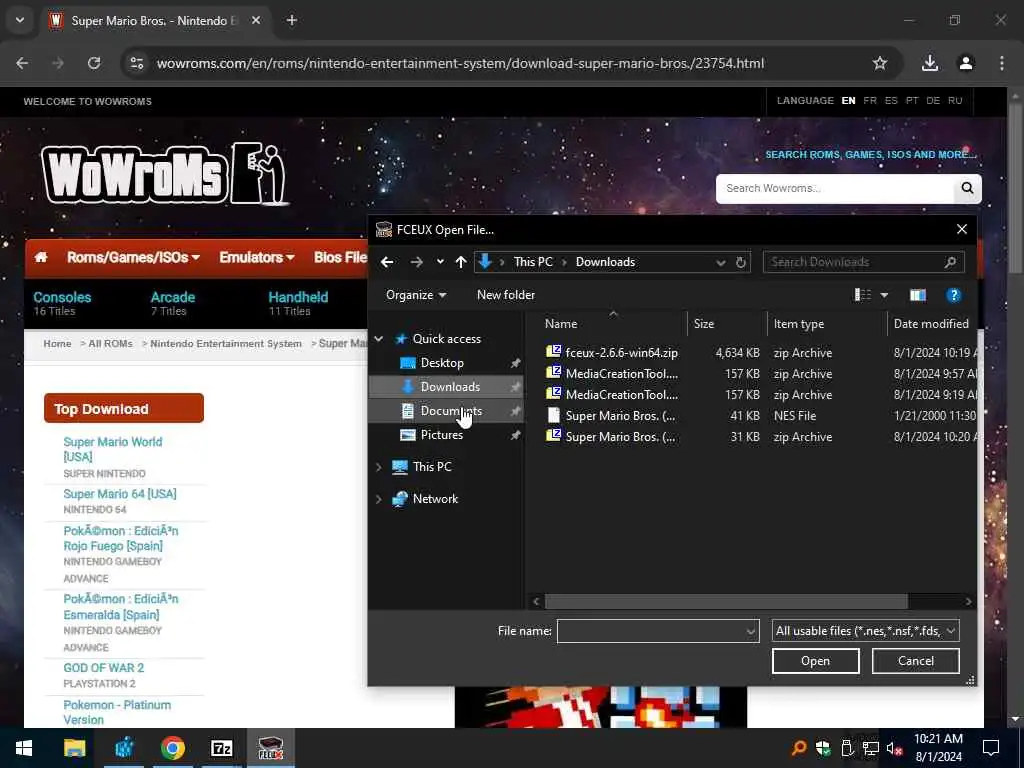Select Network in navigation pane
This screenshot has width=1024, height=768.
435,499
